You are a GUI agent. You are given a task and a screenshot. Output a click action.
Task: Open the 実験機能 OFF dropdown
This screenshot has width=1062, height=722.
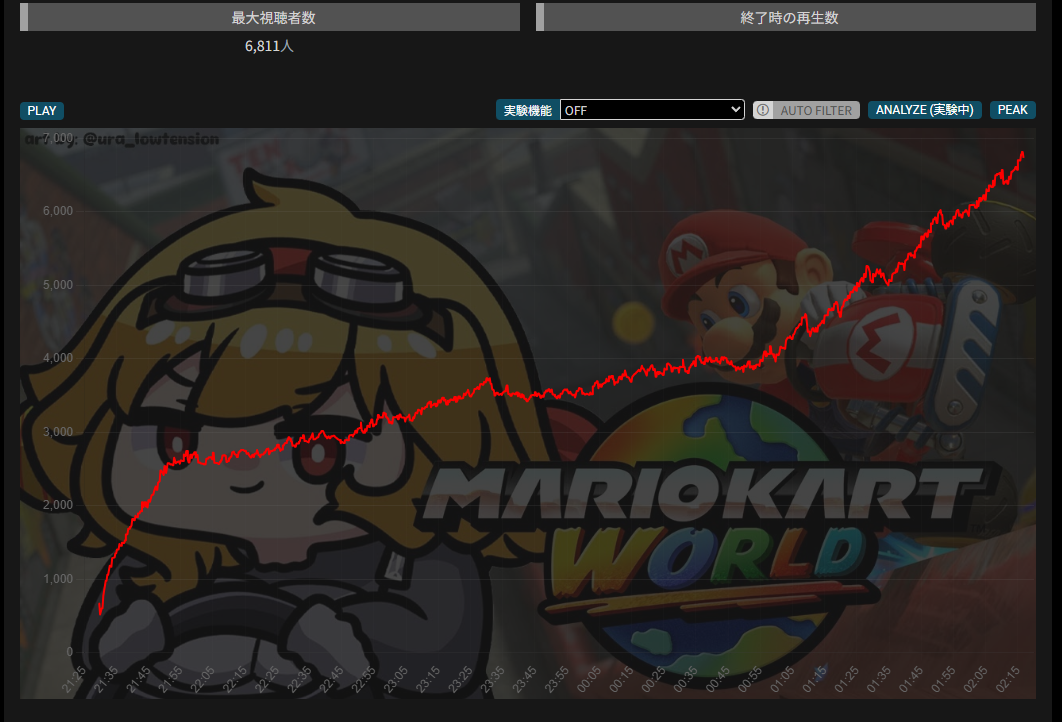coord(652,110)
